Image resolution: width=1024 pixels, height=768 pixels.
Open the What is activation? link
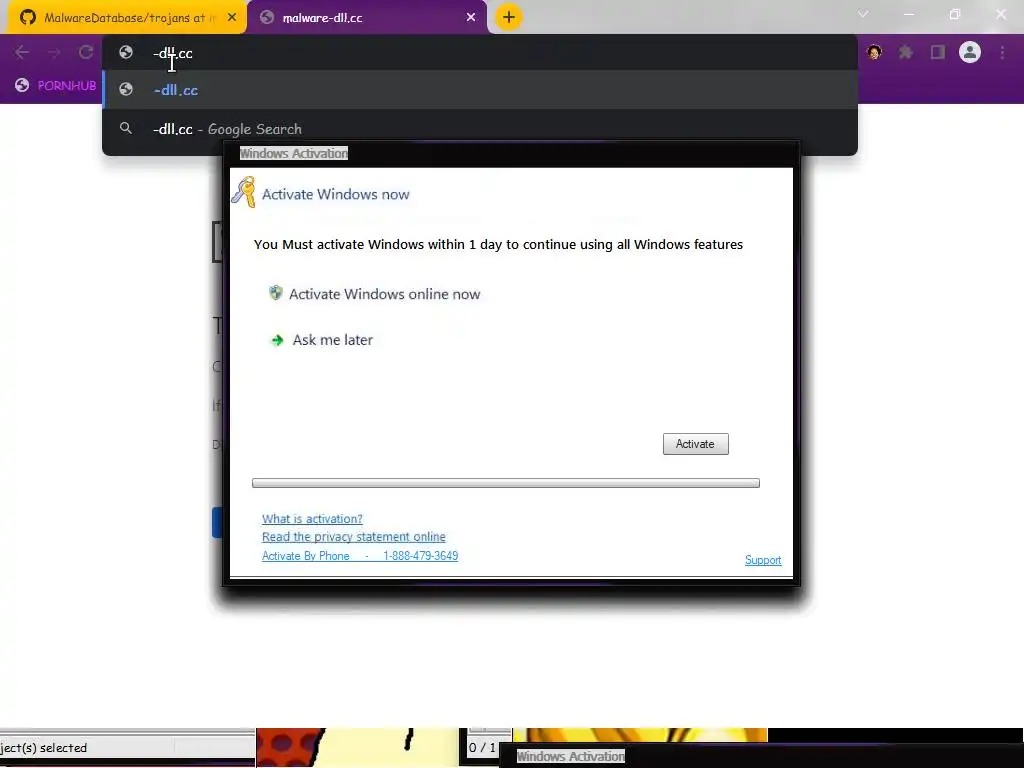pos(312,519)
